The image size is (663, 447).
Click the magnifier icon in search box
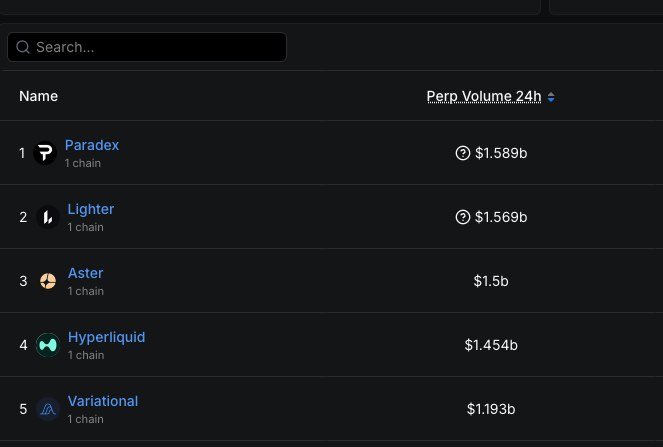23,47
